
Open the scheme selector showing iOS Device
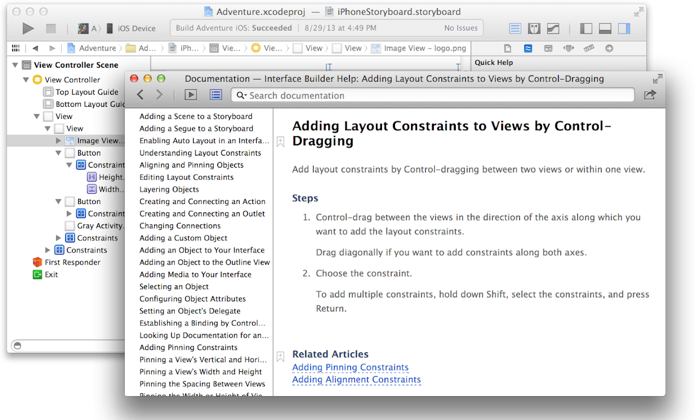131,28
